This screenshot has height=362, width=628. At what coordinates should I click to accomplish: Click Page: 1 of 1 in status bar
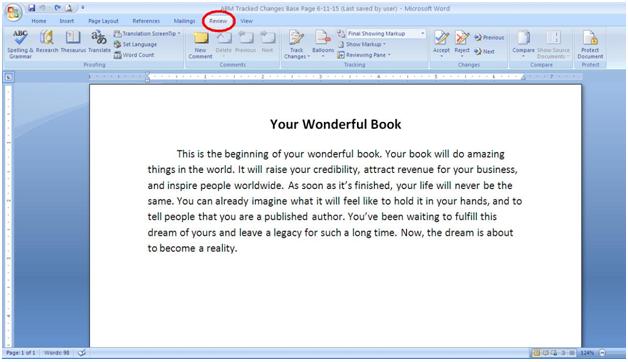21,353
